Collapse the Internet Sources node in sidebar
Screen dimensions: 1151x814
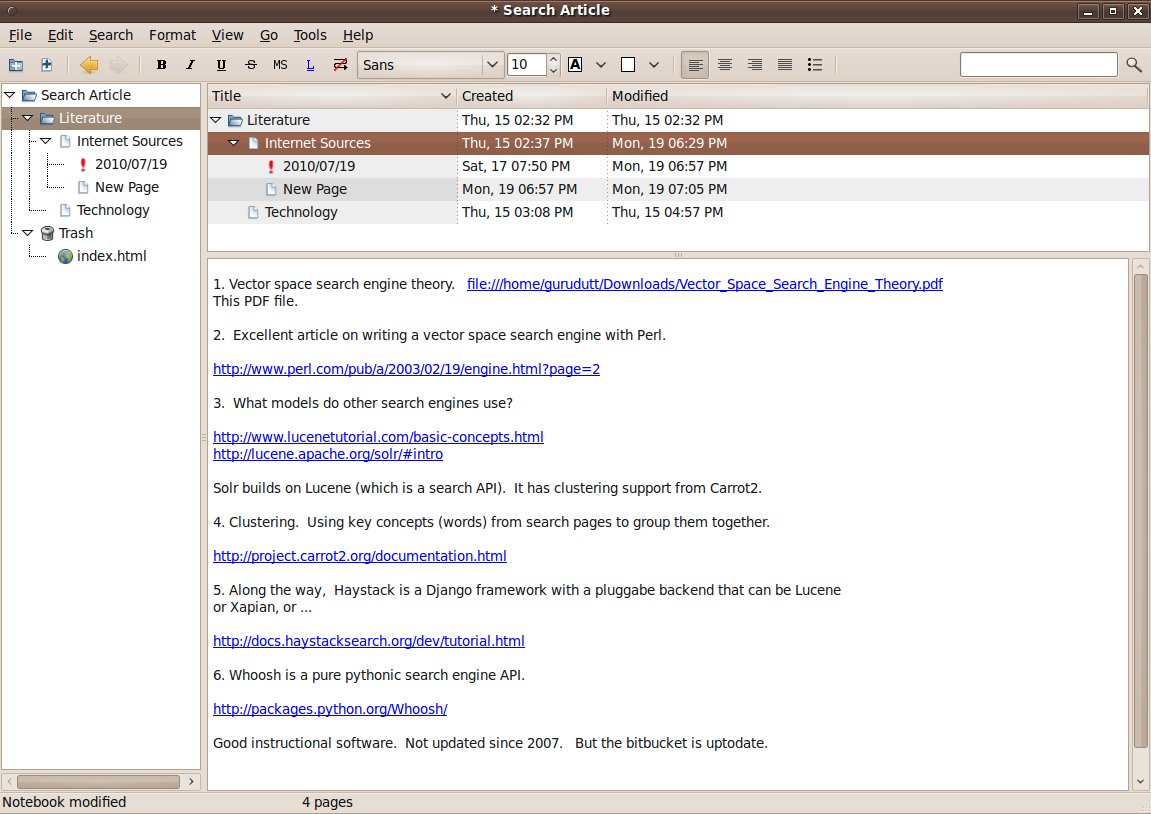pos(45,141)
